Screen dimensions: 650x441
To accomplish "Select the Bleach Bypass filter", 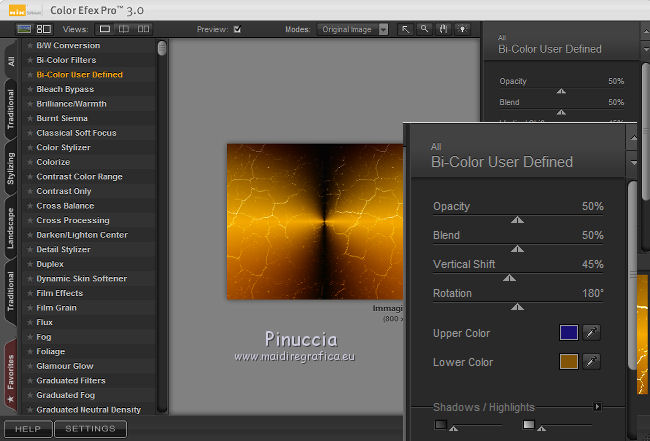I will 65,89.
